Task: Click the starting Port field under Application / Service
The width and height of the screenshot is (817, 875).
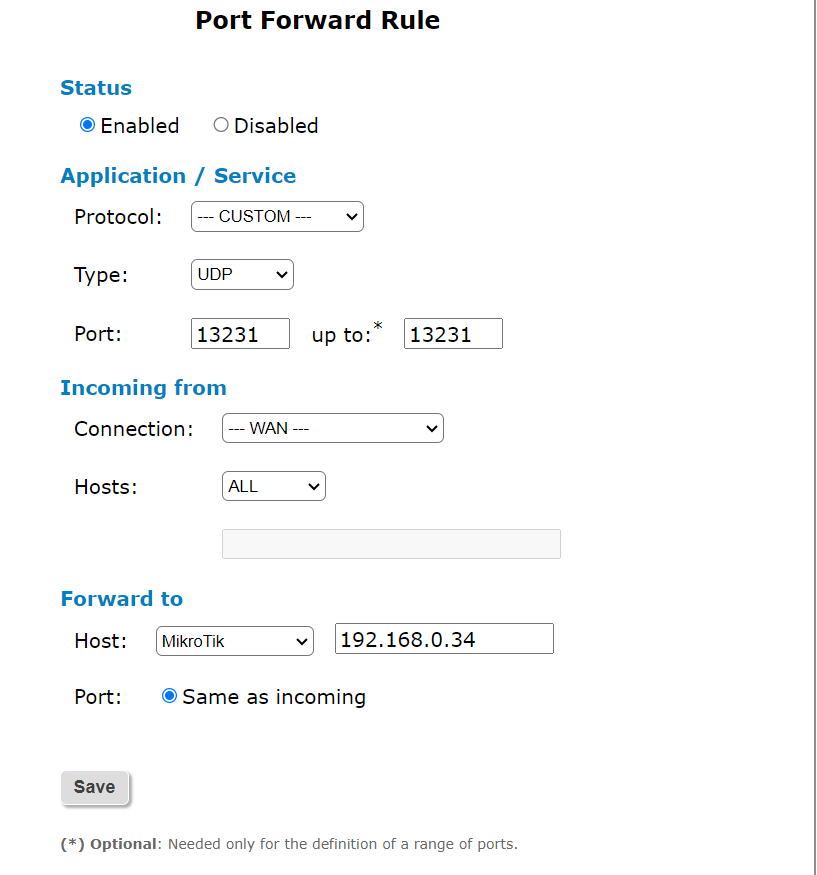Action: tap(240, 334)
